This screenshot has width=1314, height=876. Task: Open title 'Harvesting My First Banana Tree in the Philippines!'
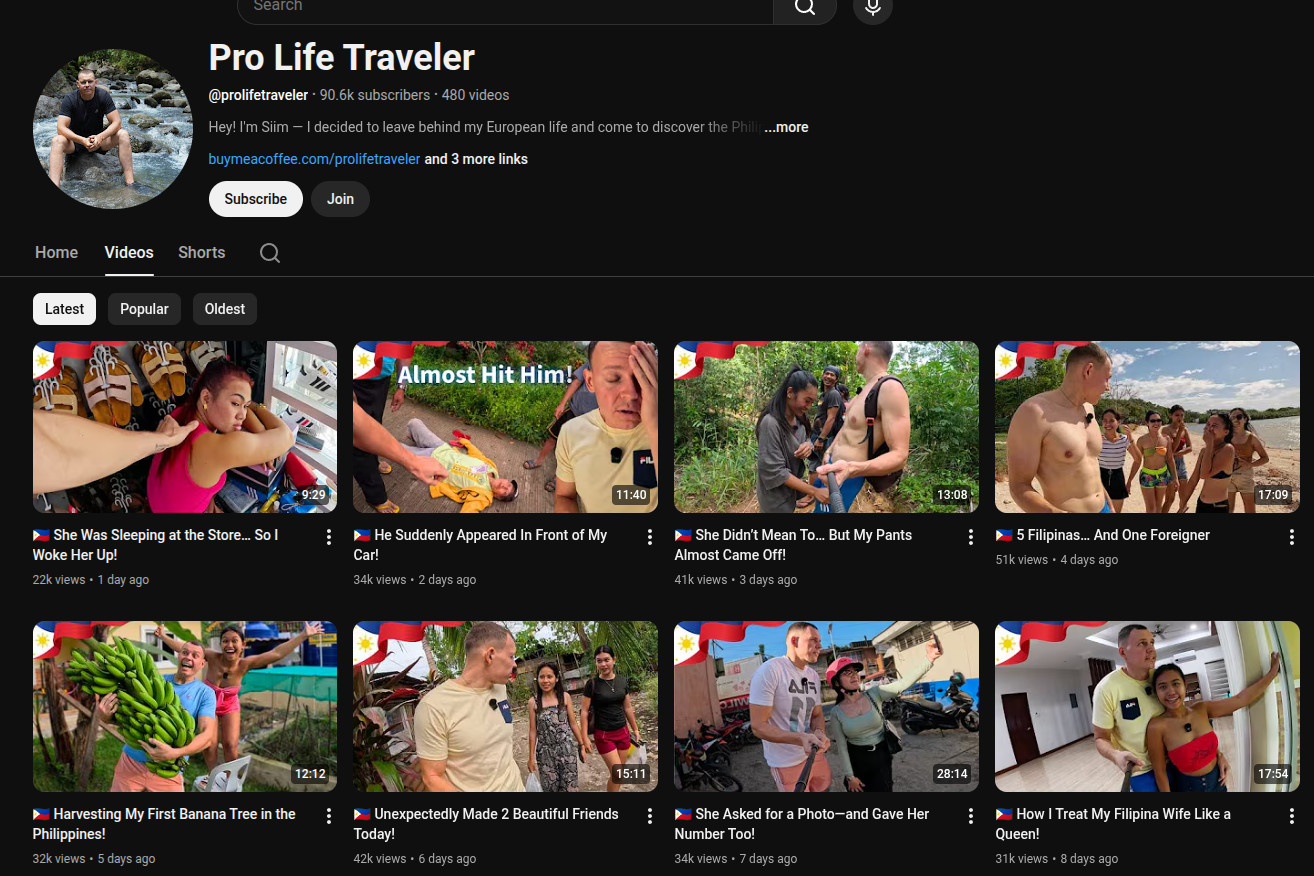click(164, 824)
